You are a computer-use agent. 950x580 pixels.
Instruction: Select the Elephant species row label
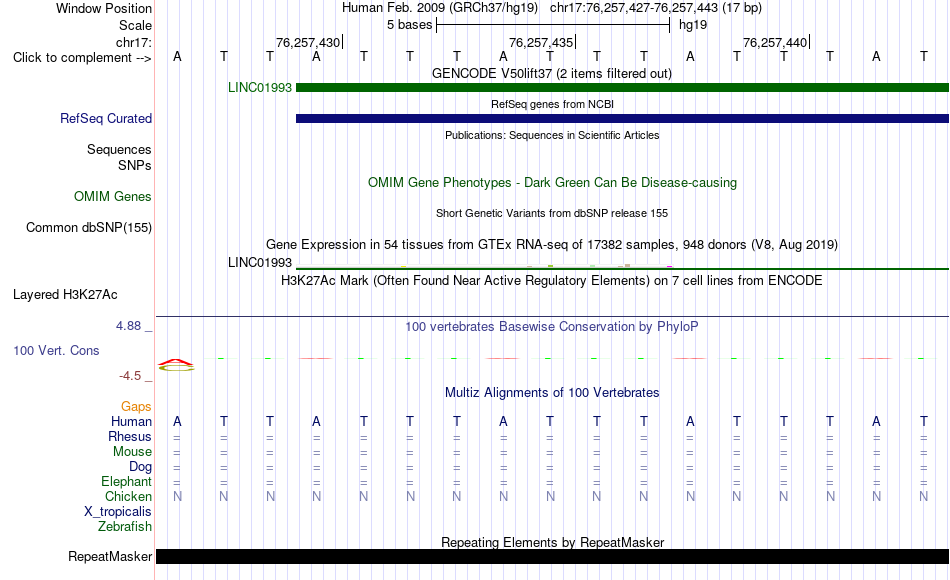[127, 482]
